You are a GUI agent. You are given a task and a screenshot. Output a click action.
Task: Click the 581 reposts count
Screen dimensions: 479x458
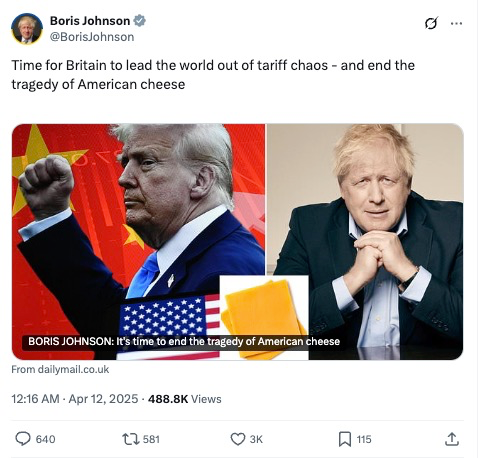tap(151, 439)
